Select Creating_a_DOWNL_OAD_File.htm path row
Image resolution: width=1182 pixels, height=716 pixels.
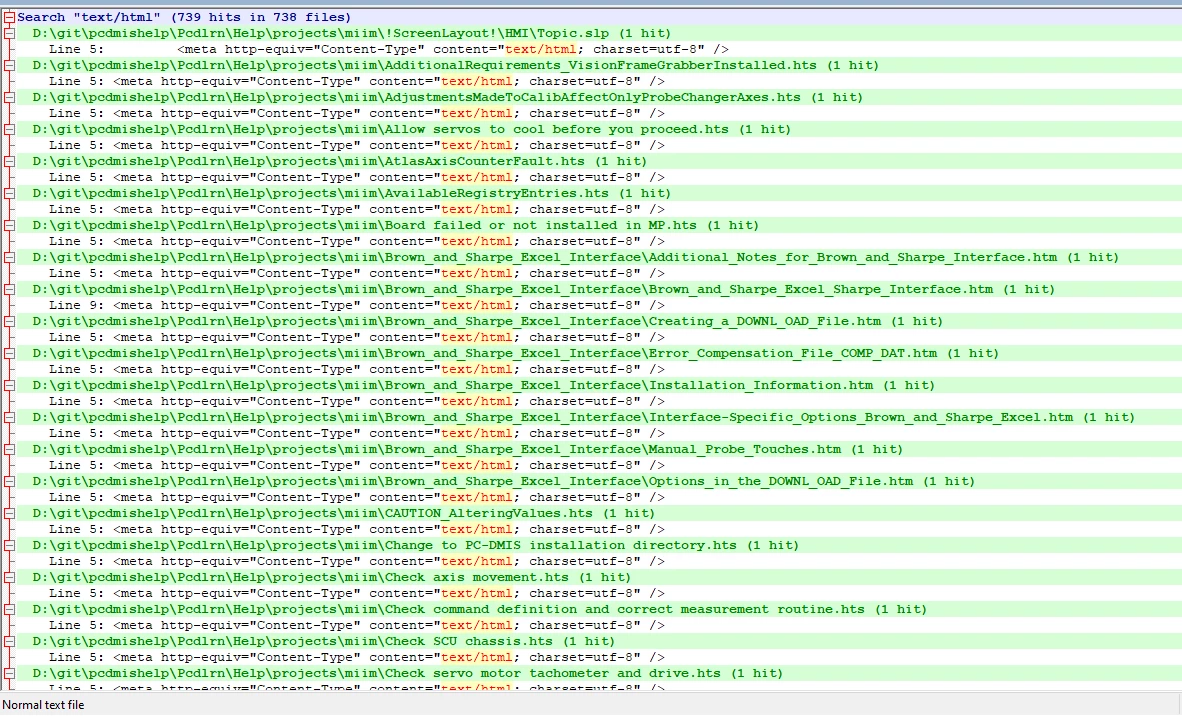(488, 321)
